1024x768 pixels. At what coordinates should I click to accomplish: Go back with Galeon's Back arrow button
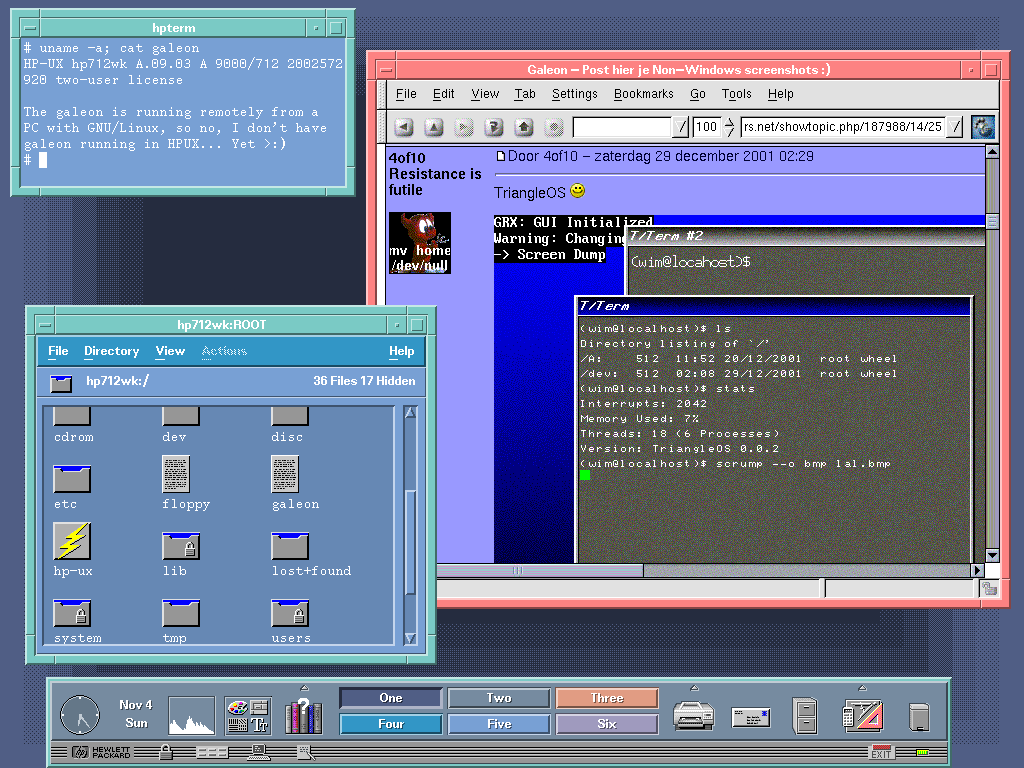pyautogui.click(x=404, y=127)
